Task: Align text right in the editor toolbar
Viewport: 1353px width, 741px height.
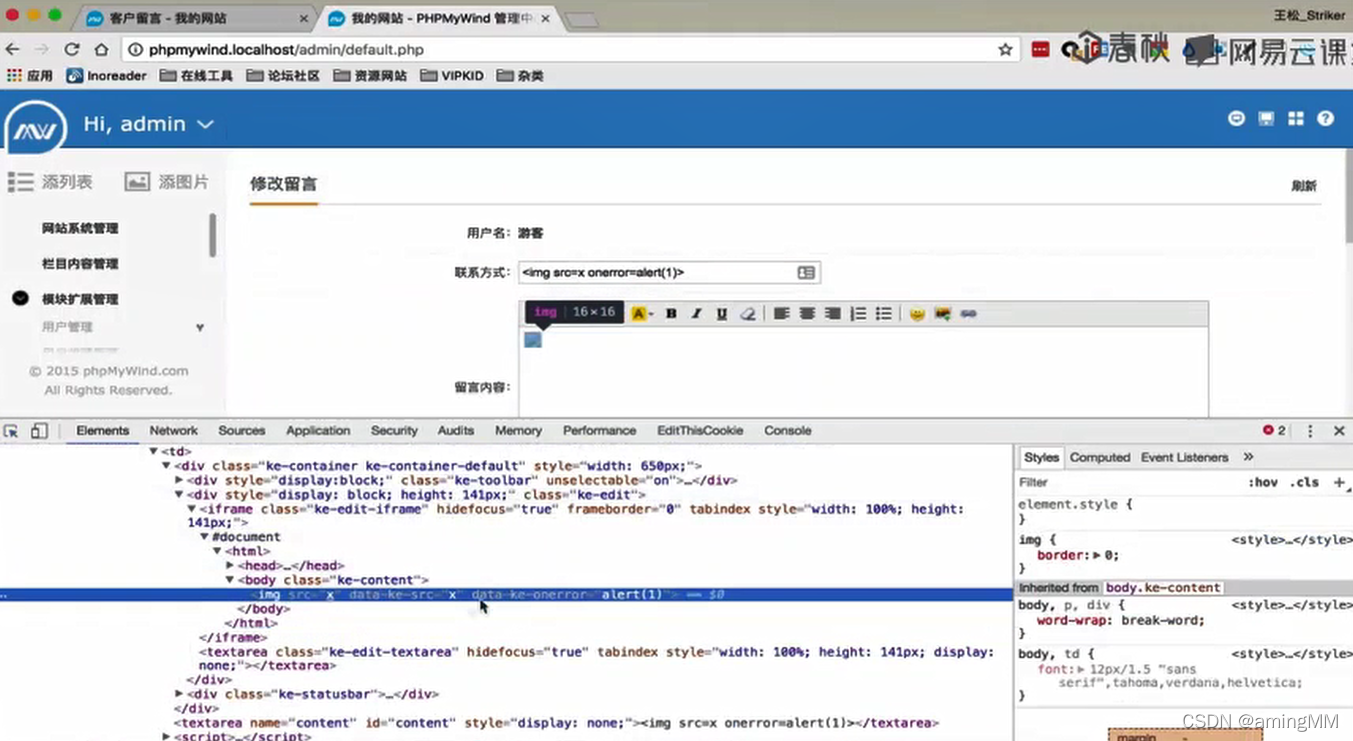Action: pyautogui.click(x=832, y=313)
